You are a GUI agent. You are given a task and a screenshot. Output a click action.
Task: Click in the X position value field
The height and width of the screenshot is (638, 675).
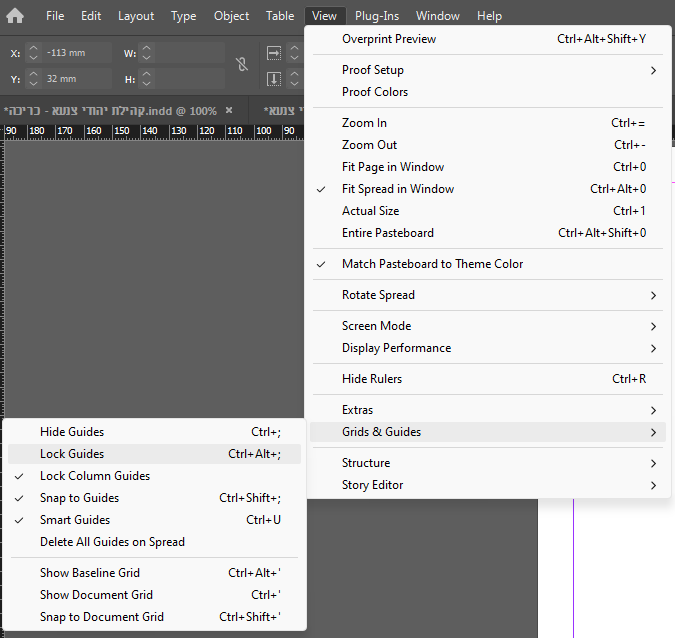coord(78,53)
